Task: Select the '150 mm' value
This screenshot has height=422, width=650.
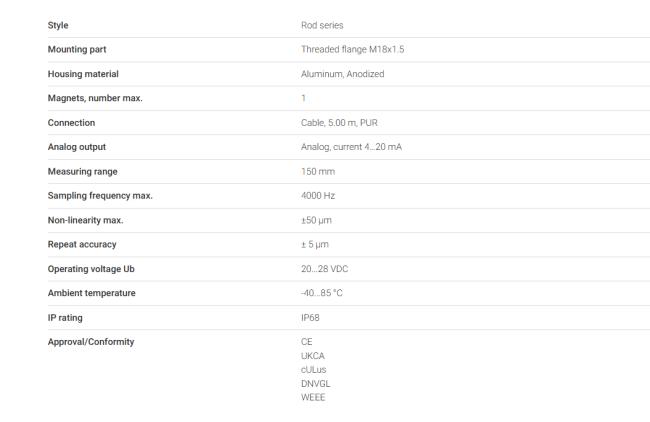Action: (316, 171)
